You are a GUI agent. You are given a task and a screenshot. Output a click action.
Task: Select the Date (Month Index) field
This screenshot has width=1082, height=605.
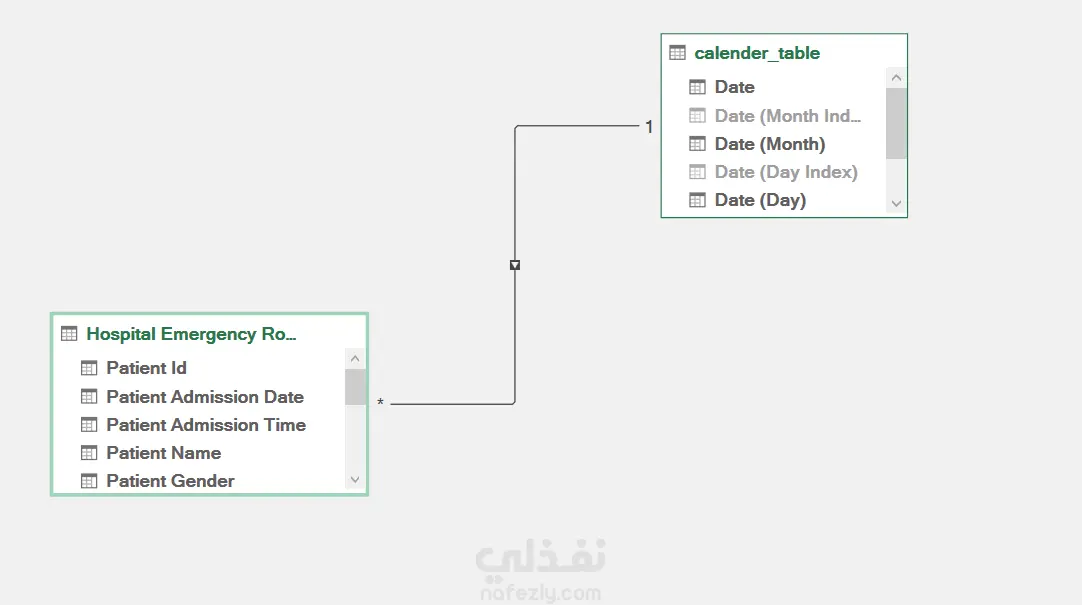[787, 116]
